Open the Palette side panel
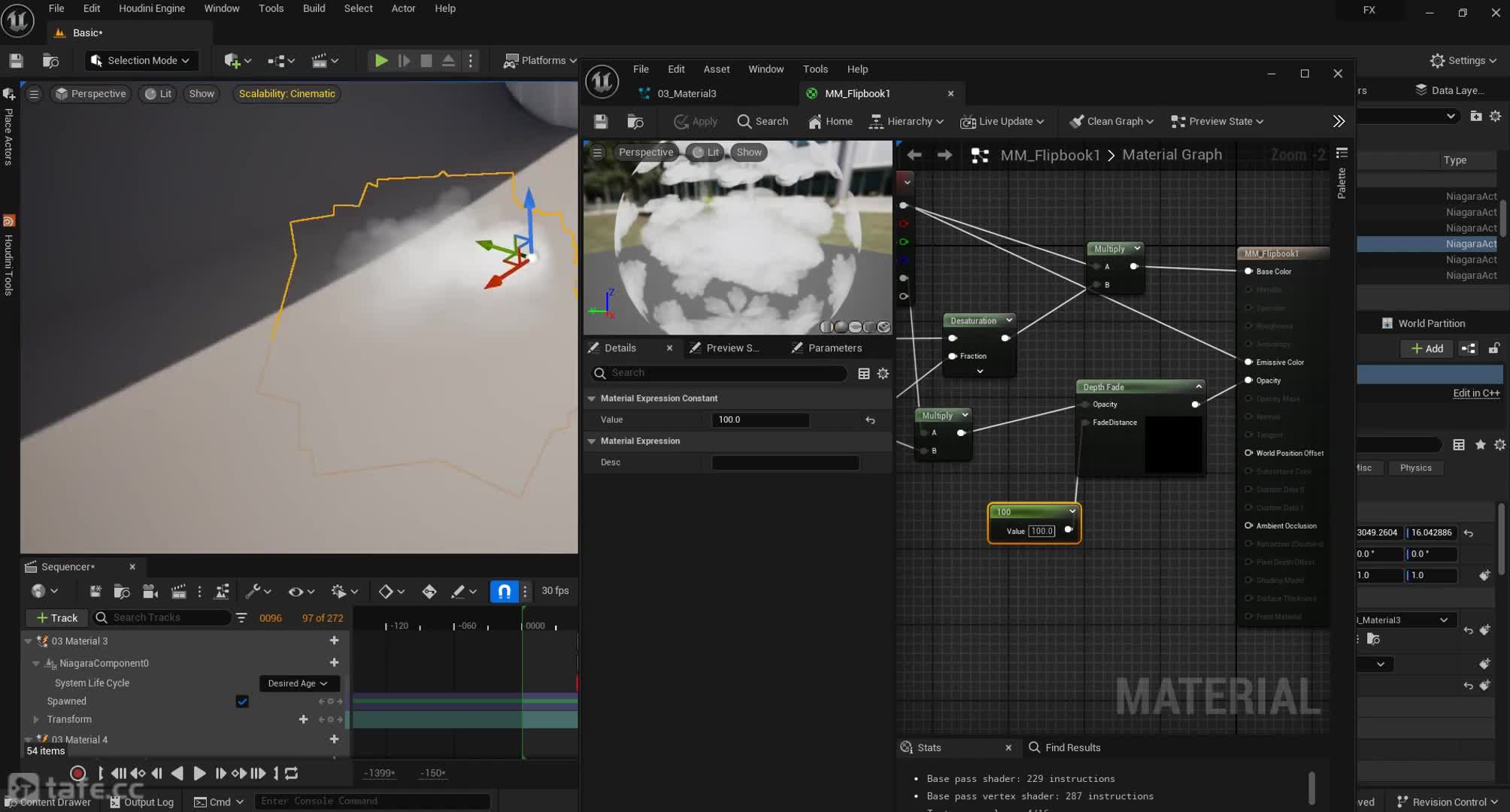 coord(1342,174)
